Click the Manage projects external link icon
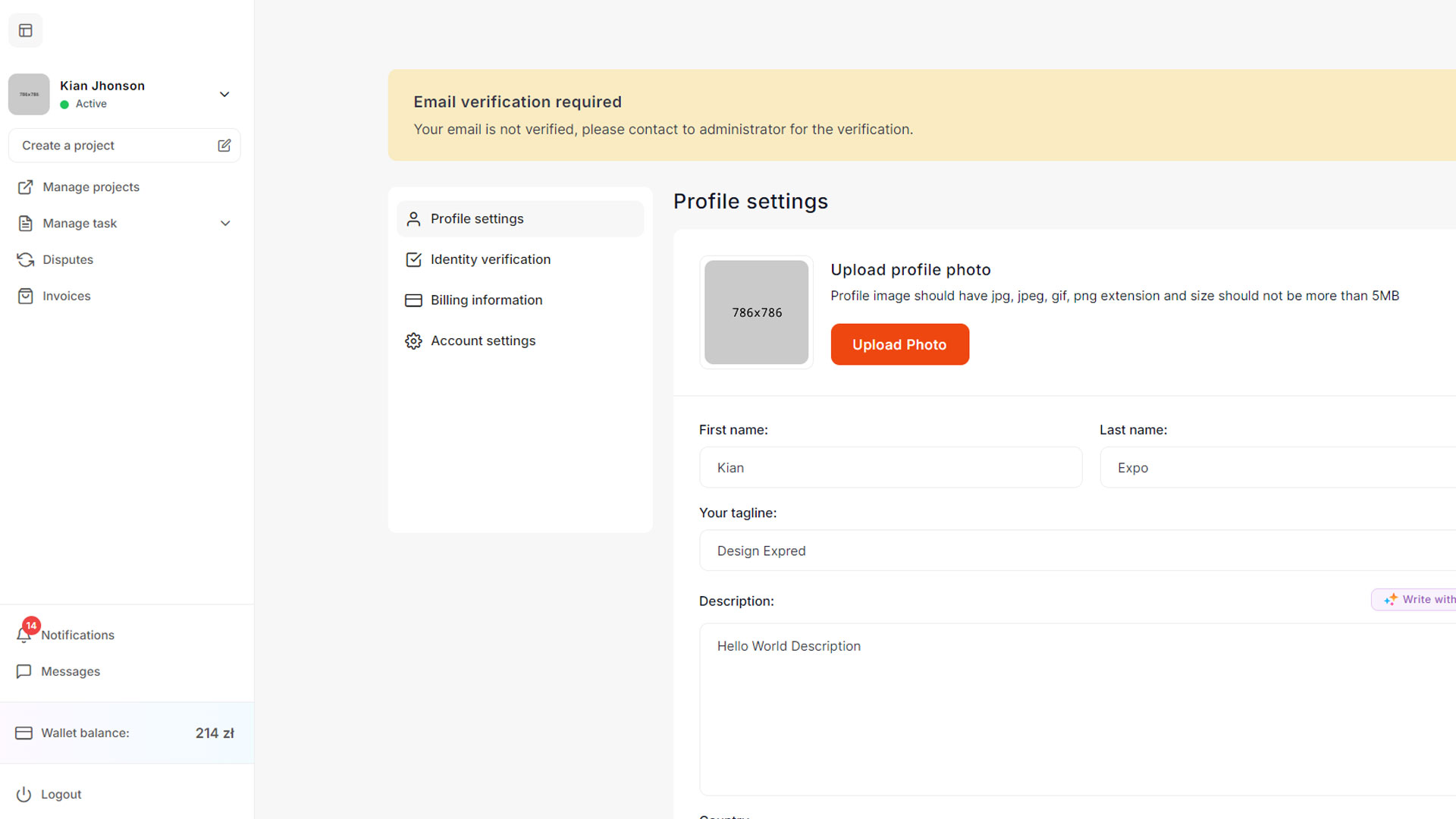Image resolution: width=1456 pixels, height=819 pixels. tap(25, 187)
